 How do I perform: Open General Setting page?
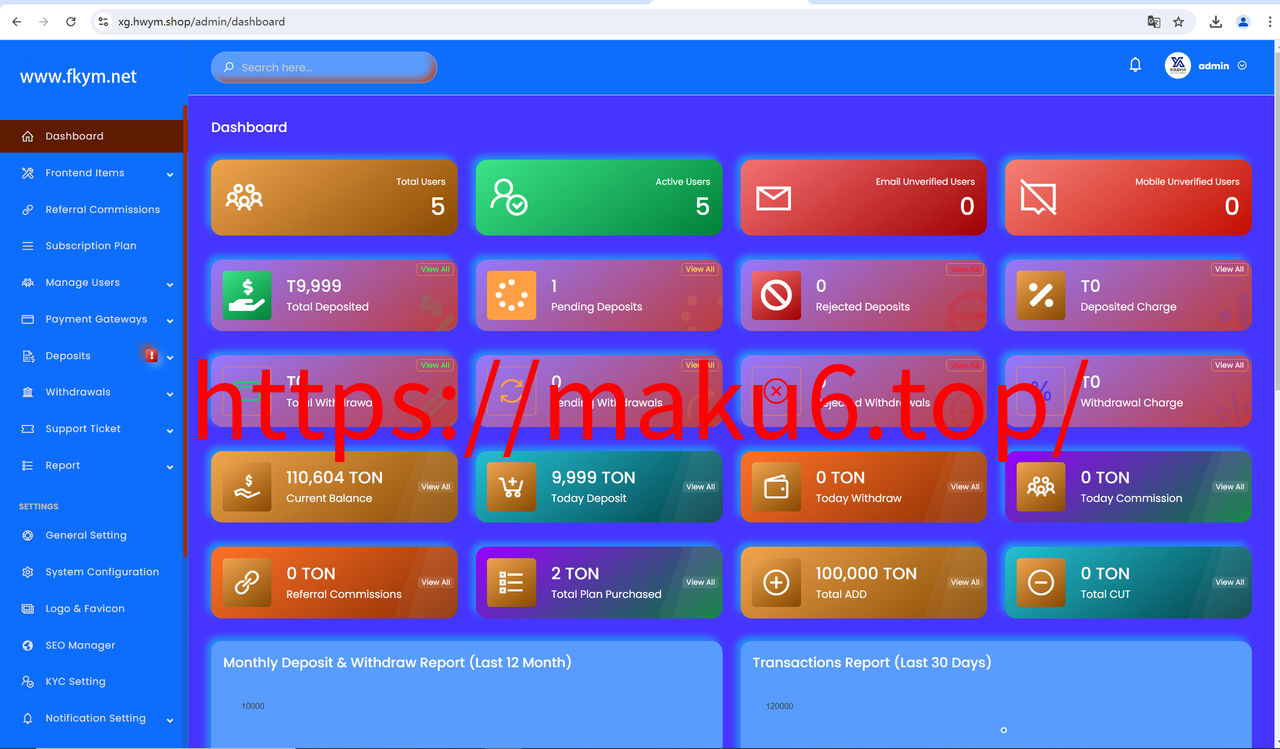click(92, 535)
